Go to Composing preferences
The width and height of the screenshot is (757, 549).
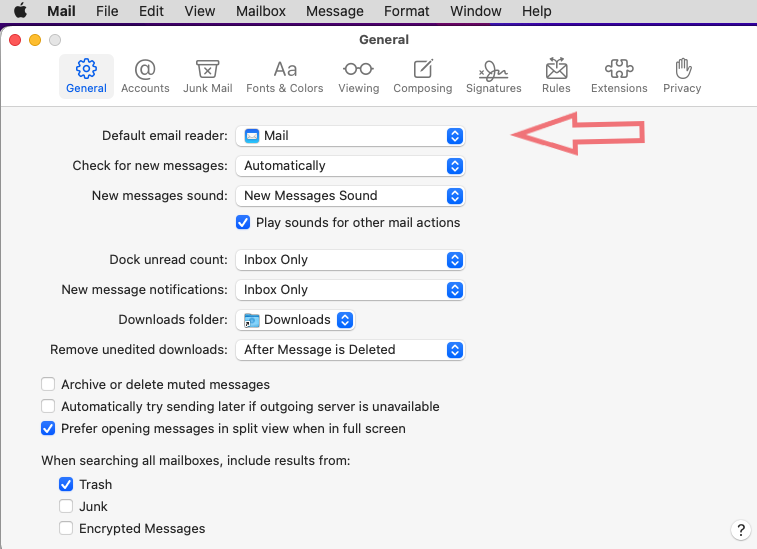click(422, 76)
